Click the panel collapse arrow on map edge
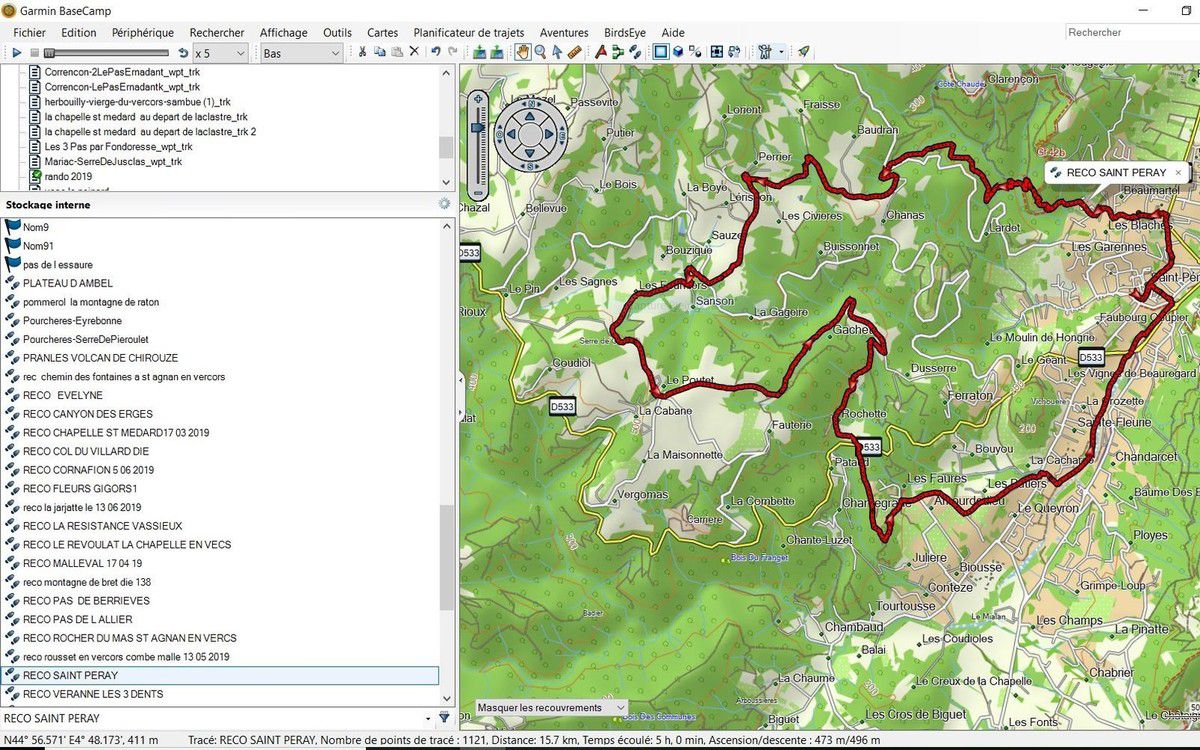The height and width of the screenshot is (750, 1200). coord(461,381)
